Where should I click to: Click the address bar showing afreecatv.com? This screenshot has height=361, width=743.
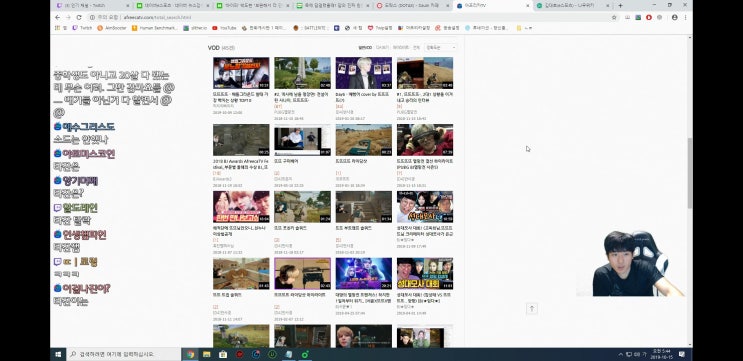346,17
